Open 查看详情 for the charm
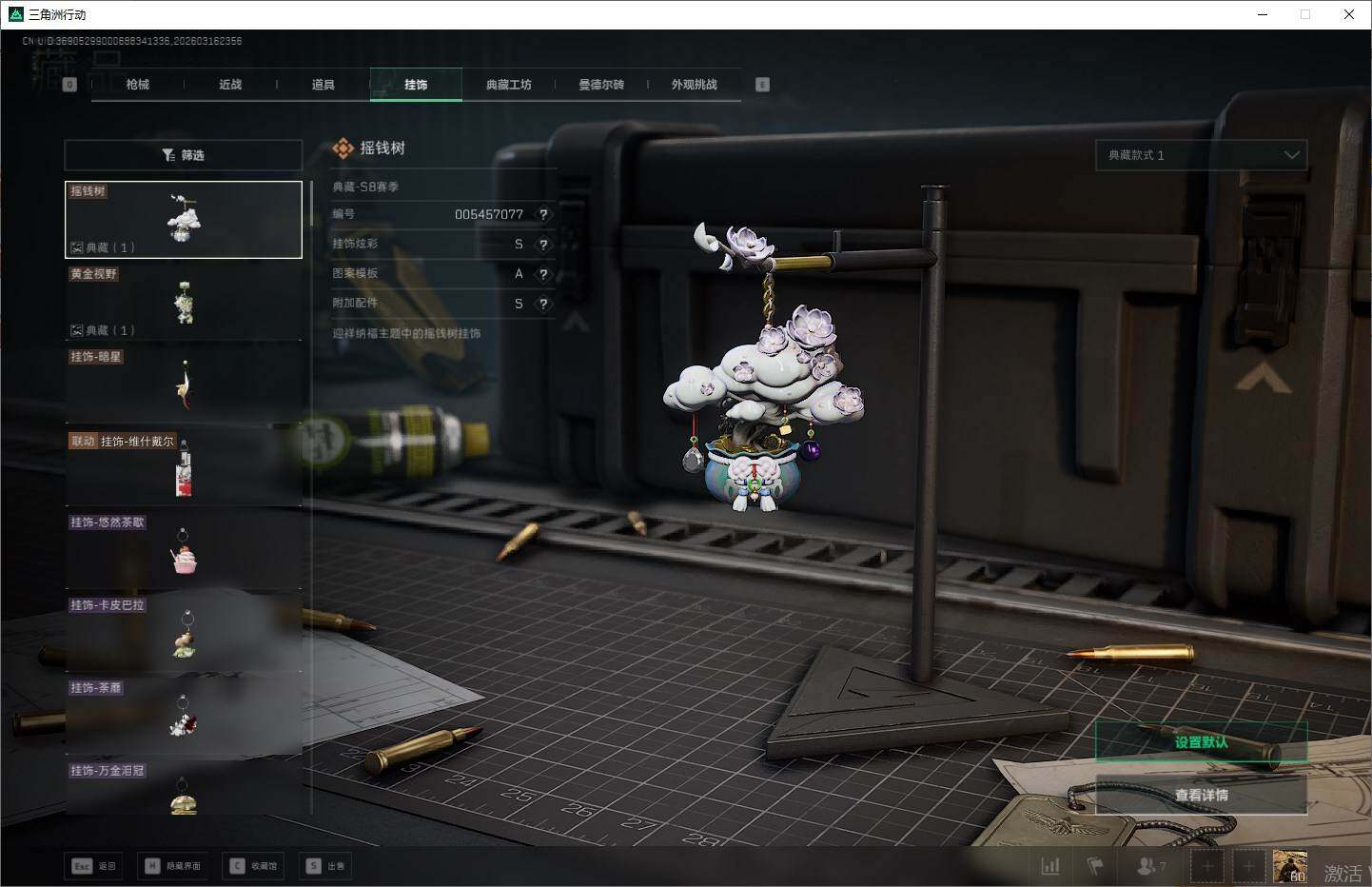Image resolution: width=1372 pixels, height=887 pixels. coord(1201,795)
